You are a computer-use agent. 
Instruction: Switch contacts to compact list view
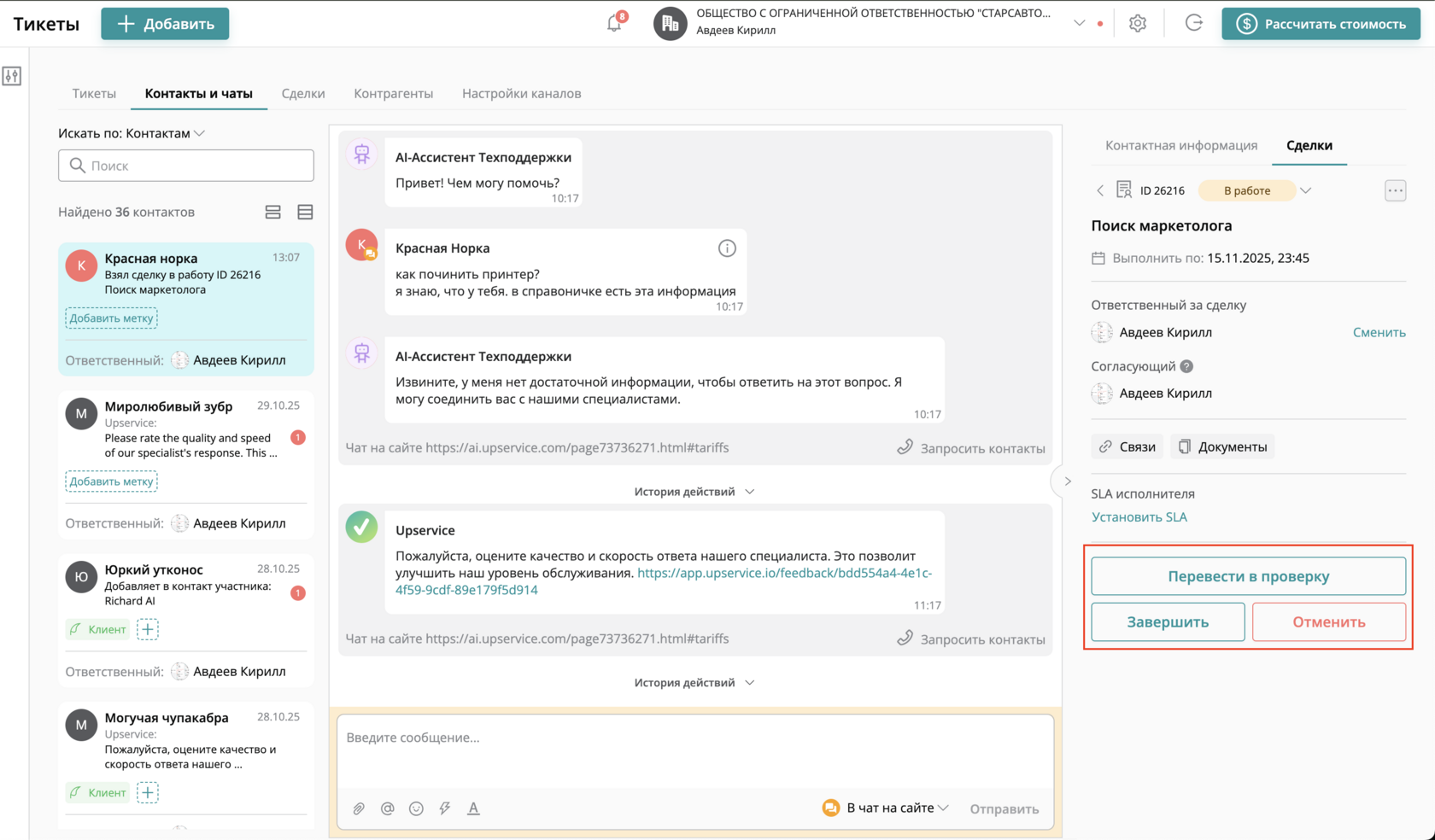305,212
